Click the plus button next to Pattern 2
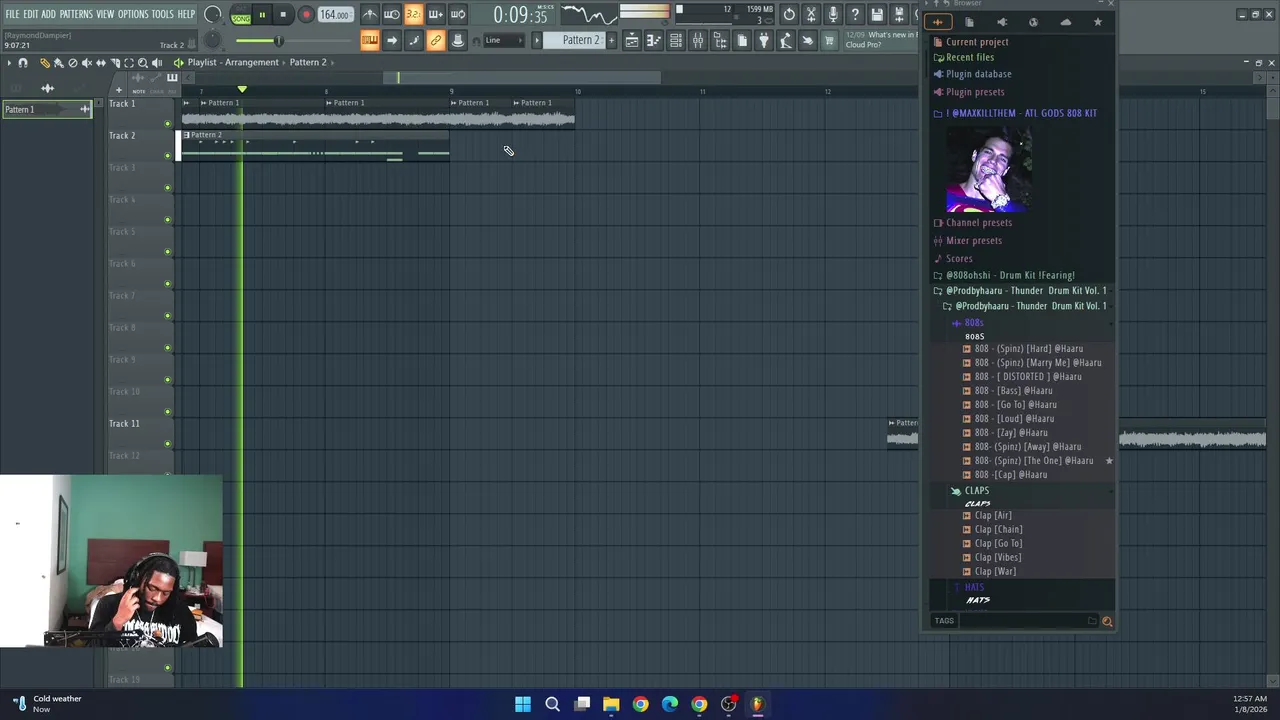The width and height of the screenshot is (1280, 720). (612, 40)
